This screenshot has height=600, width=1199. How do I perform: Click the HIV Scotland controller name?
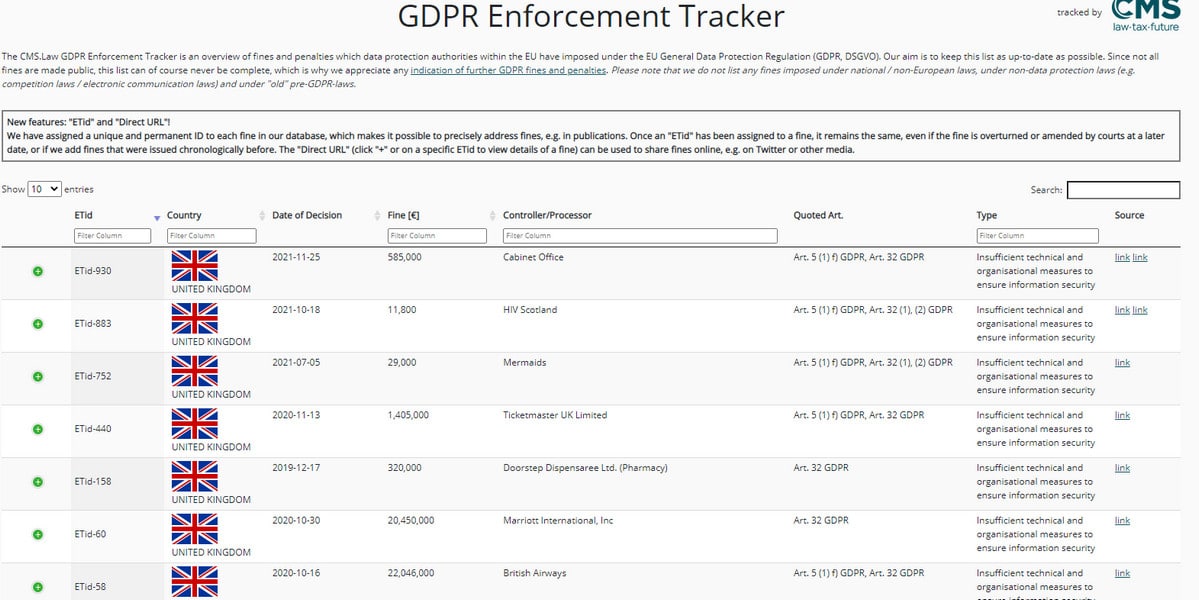tap(530, 310)
